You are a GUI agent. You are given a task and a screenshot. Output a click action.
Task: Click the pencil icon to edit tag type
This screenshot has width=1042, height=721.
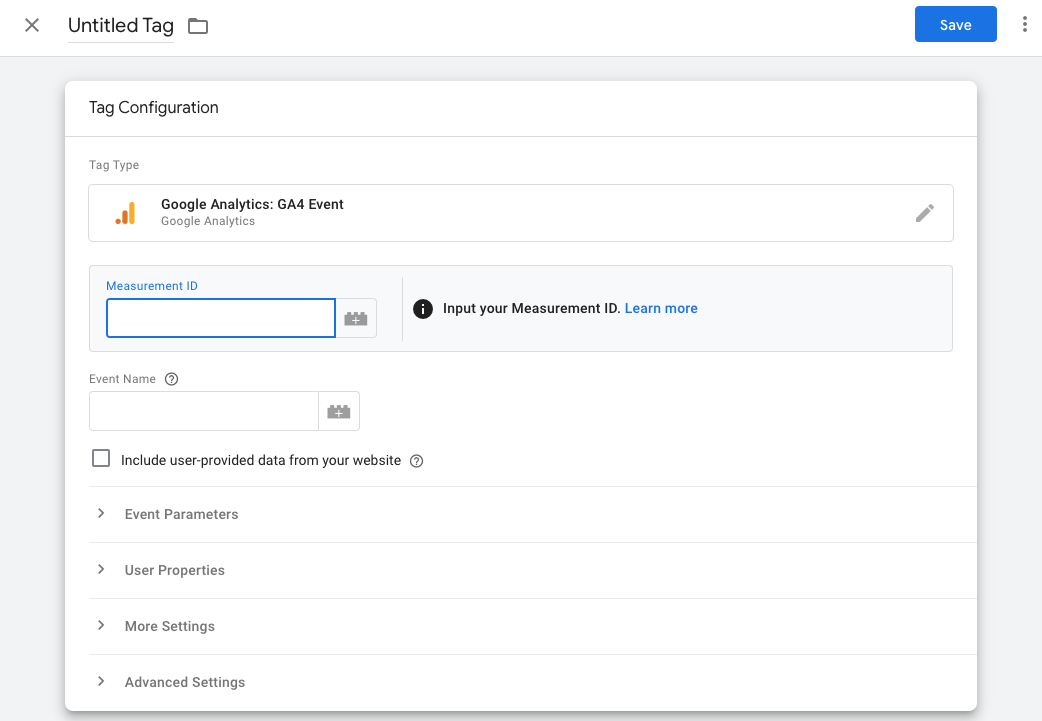tap(924, 213)
